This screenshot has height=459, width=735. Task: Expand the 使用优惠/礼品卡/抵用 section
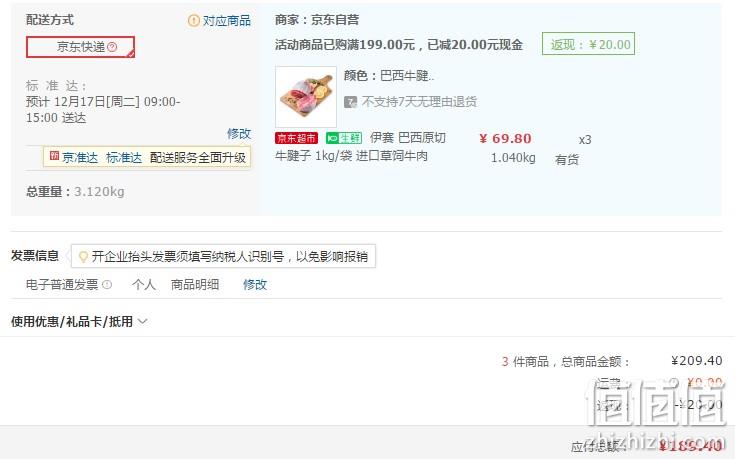point(79,322)
